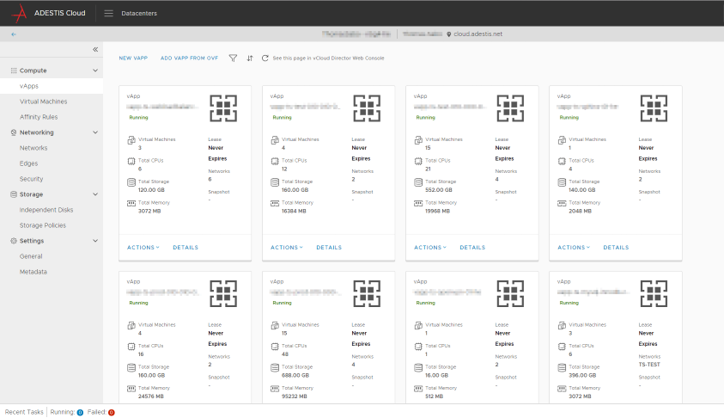Viewport: 724px width, 418px height.
Task: Click the NEW VAPP button
Action: pyautogui.click(x=133, y=58)
